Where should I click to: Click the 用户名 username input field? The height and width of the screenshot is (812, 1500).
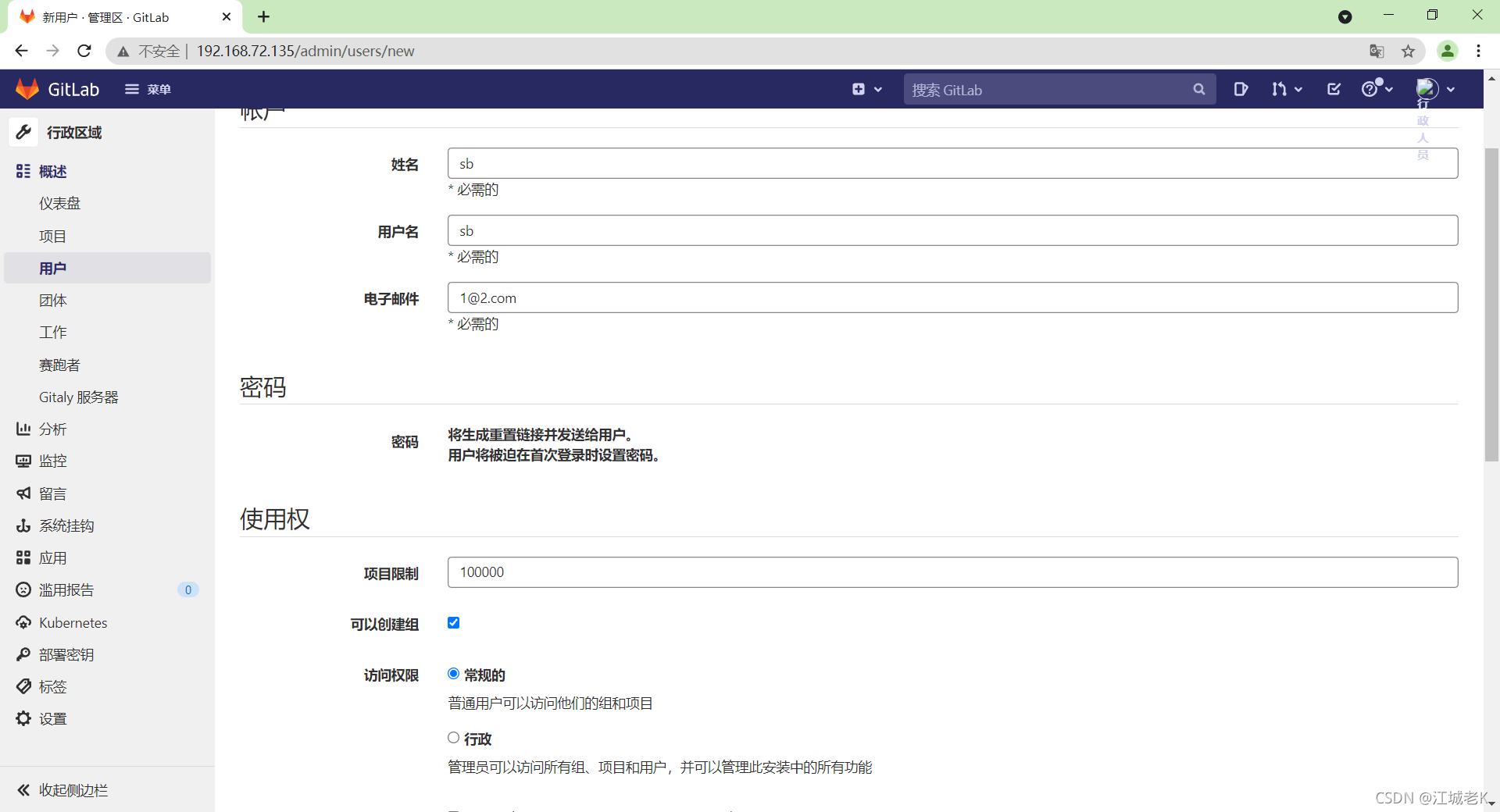tap(952, 230)
